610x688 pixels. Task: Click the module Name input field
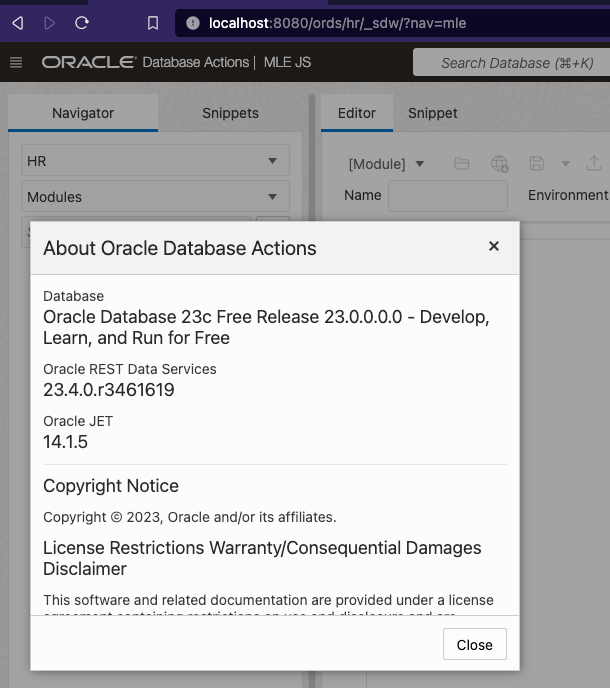coord(447,196)
